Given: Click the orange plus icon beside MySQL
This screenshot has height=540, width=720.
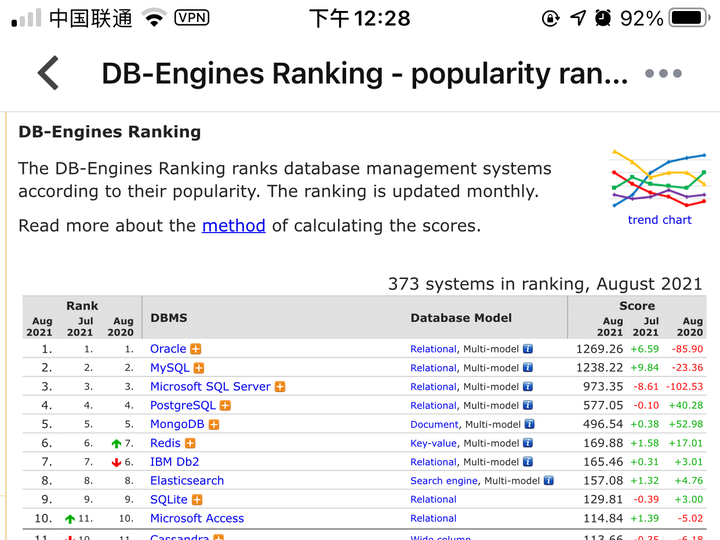Looking at the screenshot, I should coord(199,368).
